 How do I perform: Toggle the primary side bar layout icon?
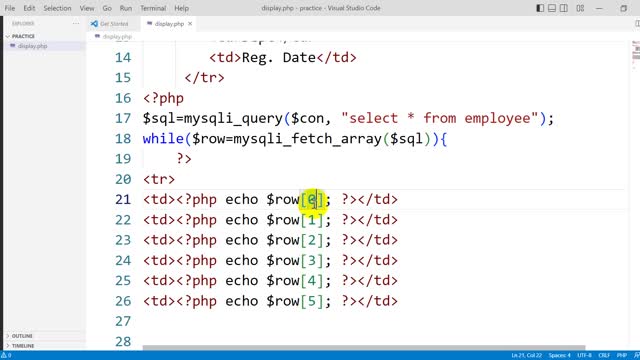click(540, 8)
